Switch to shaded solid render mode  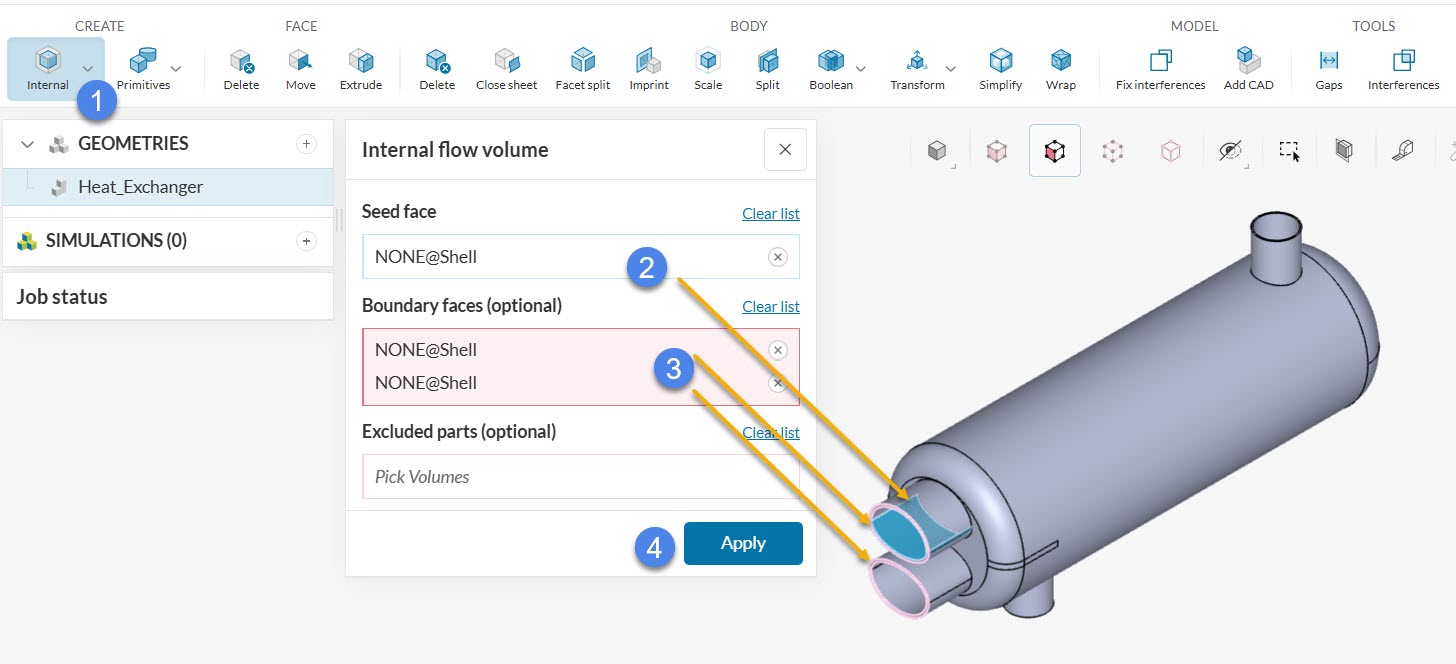[x=937, y=151]
